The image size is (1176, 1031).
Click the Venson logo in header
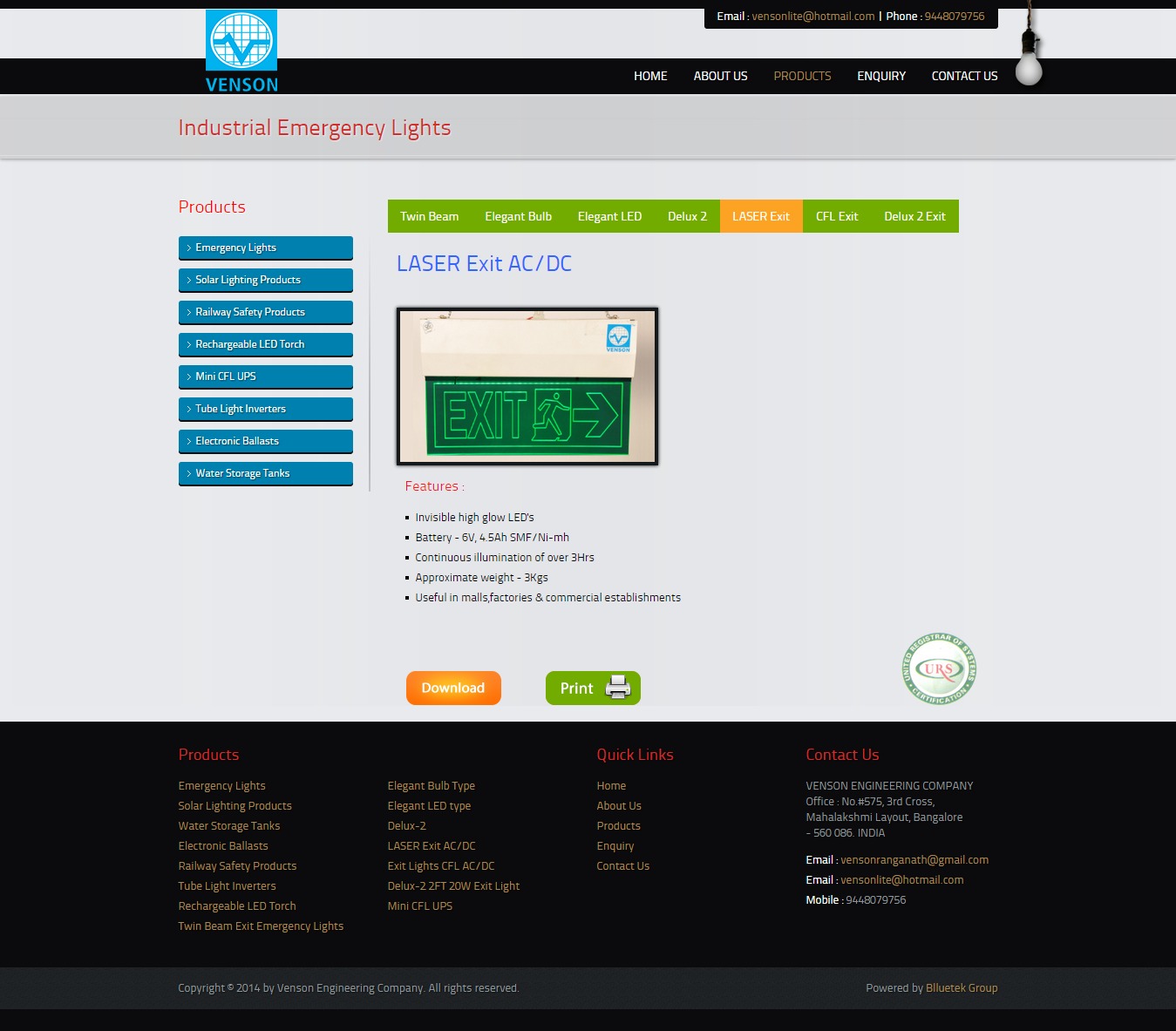[x=241, y=51]
